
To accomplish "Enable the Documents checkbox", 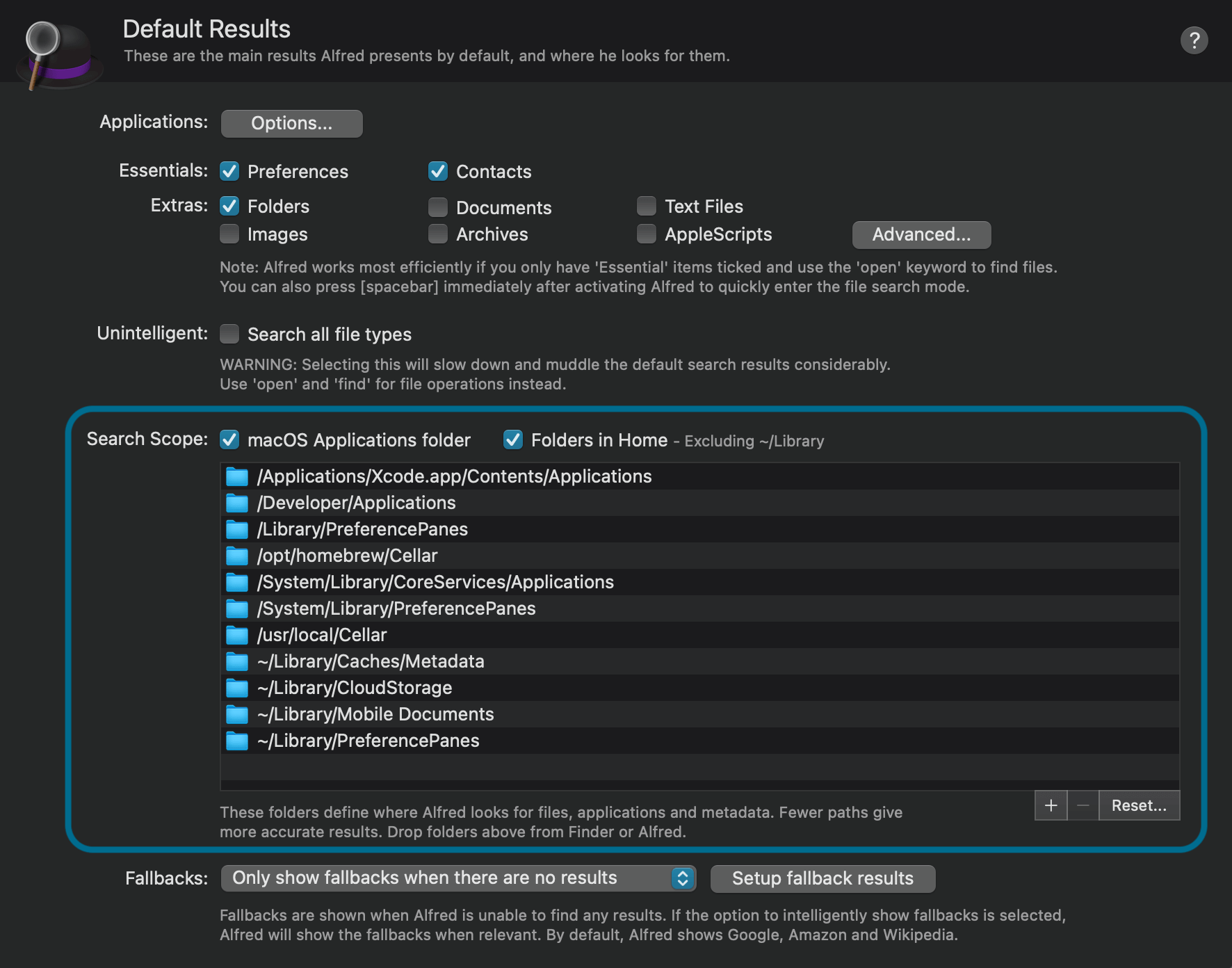I will point(438,207).
